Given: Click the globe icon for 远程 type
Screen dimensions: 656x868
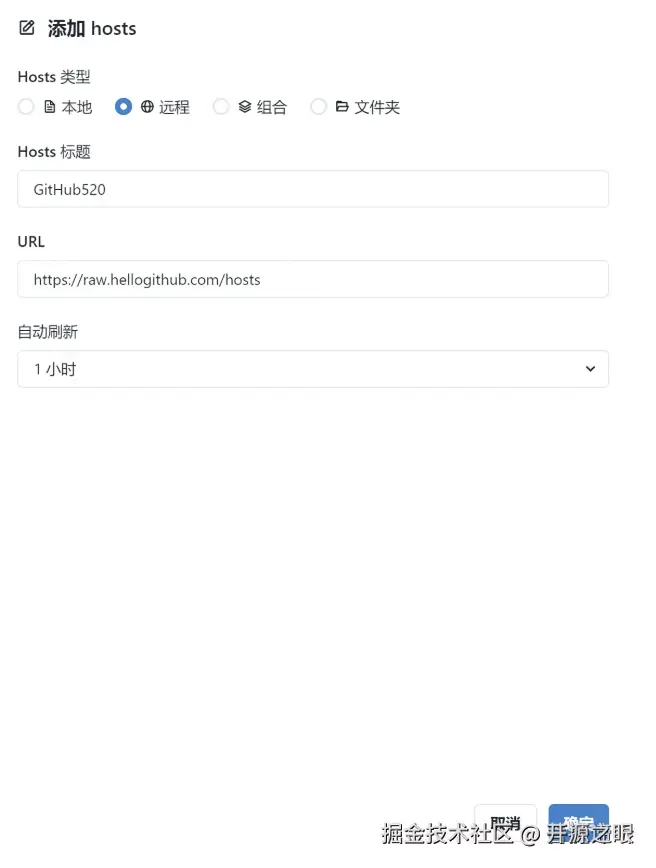Looking at the screenshot, I should tap(147, 107).
